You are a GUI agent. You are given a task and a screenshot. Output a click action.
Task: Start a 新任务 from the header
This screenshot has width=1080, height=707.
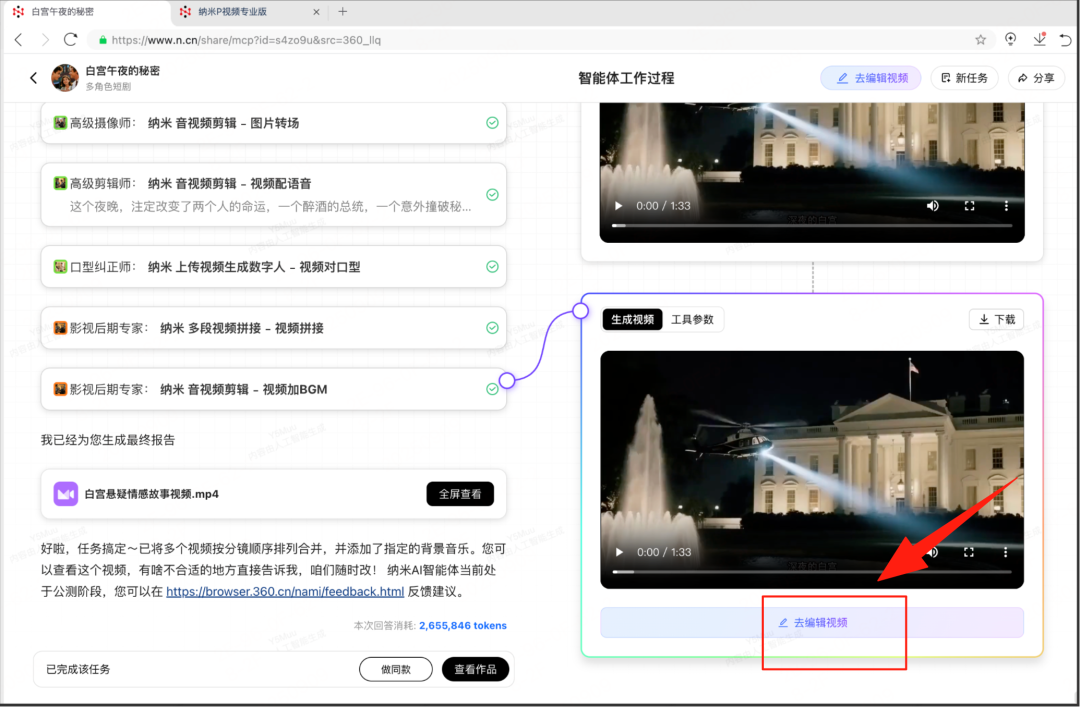[964, 78]
